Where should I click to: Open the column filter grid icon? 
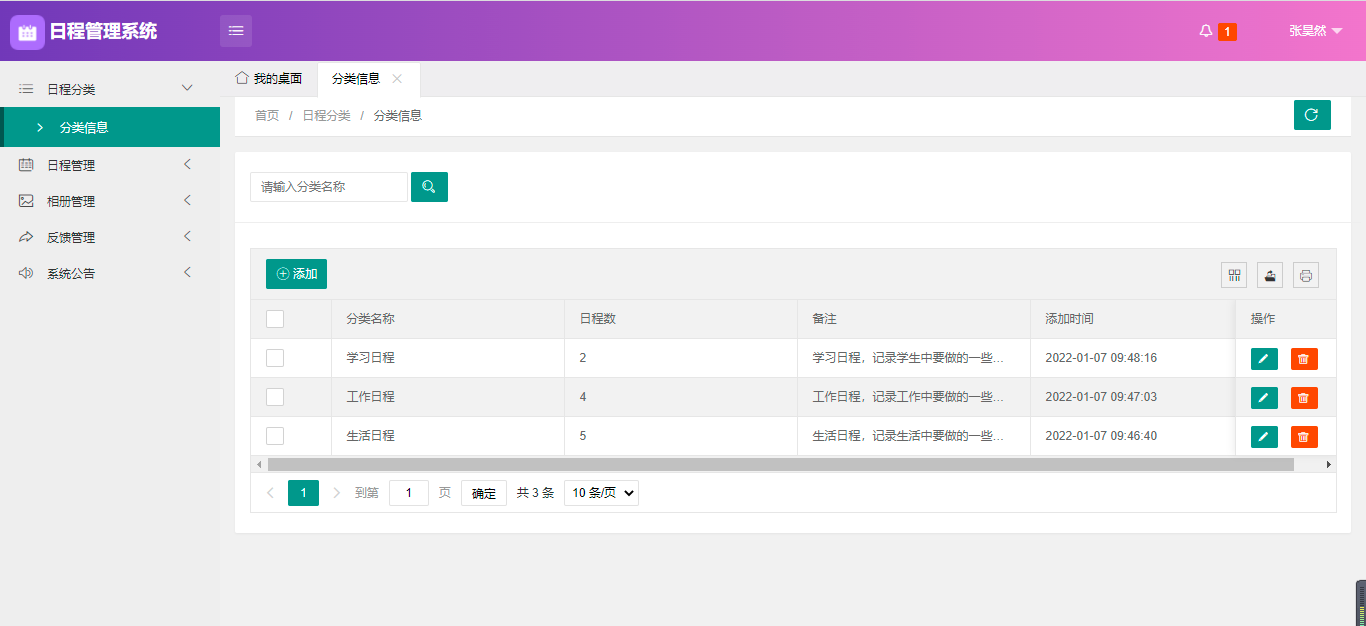(x=1234, y=275)
